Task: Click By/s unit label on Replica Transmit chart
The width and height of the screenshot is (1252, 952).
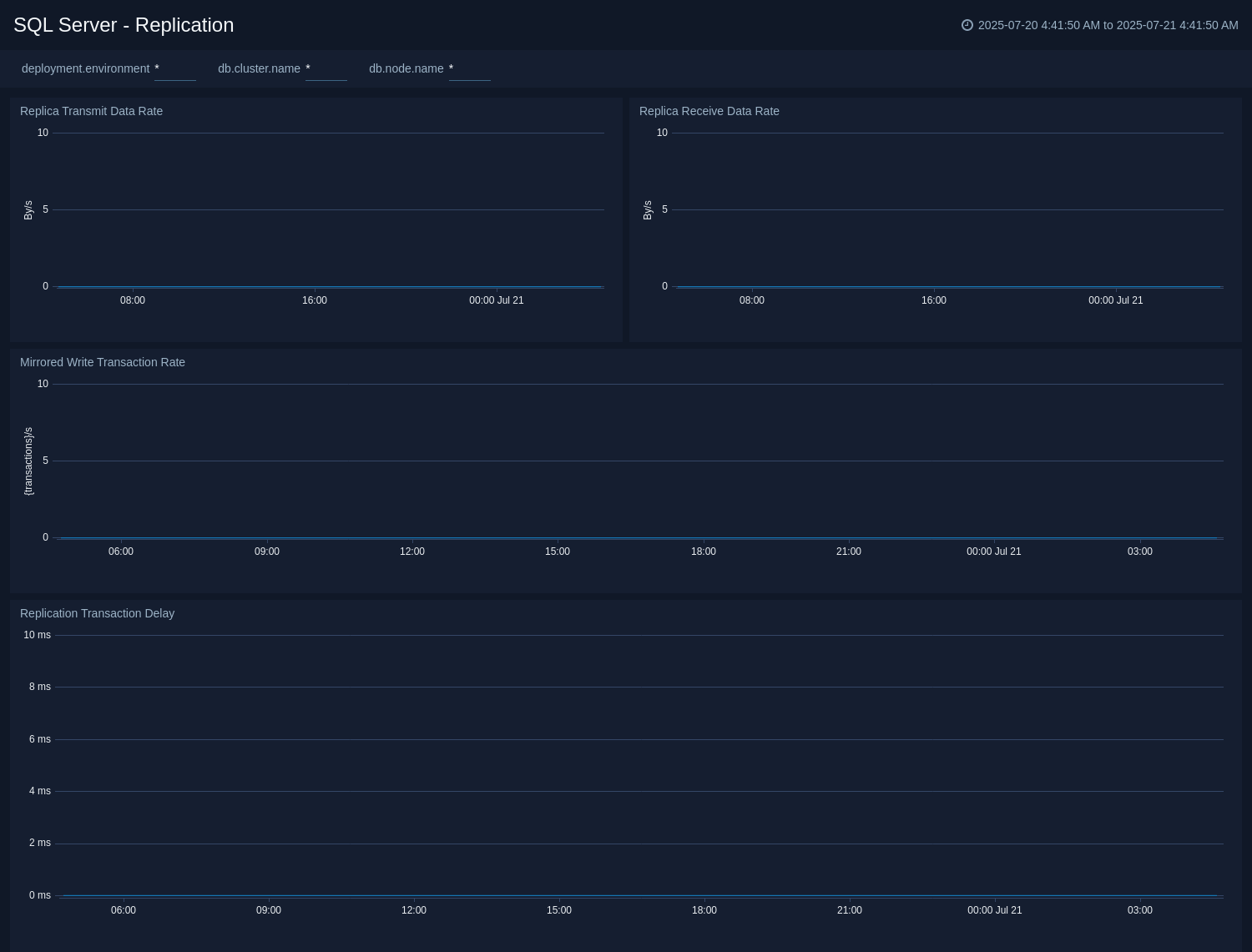Action: [28, 210]
